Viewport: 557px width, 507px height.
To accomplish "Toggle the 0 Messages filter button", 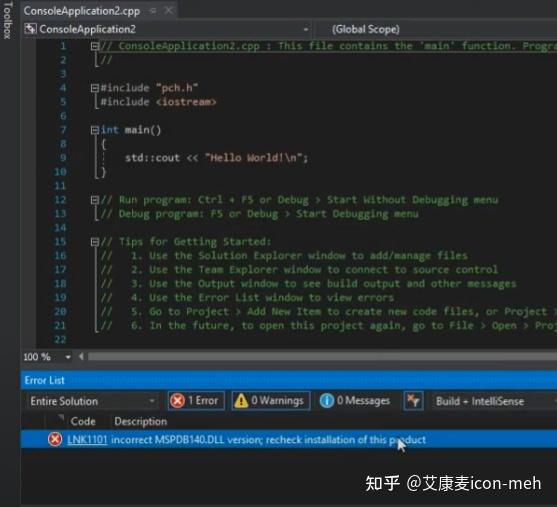I will [x=356, y=401].
